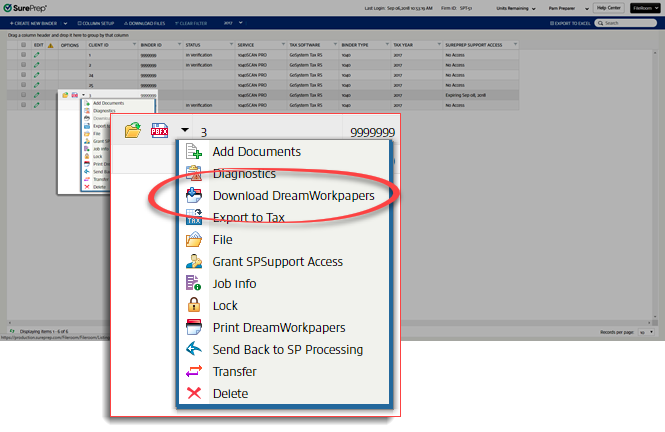Click the enlarged red PBFX icon

[x=159, y=131]
